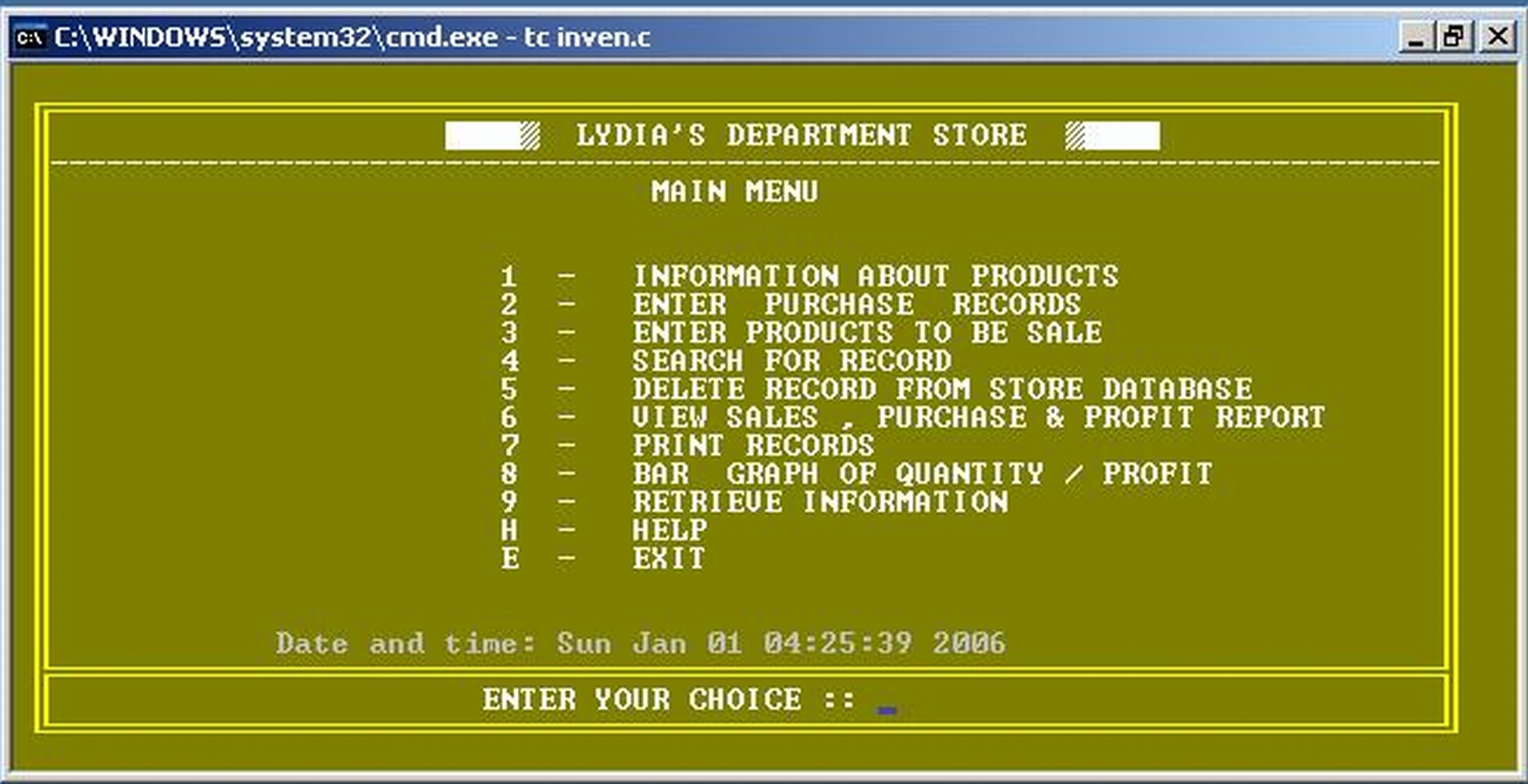Viewport: 1528px width, 784px height.
Task: Select the 'HELP' menu line
Action: pyautogui.click(x=670, y=530)
